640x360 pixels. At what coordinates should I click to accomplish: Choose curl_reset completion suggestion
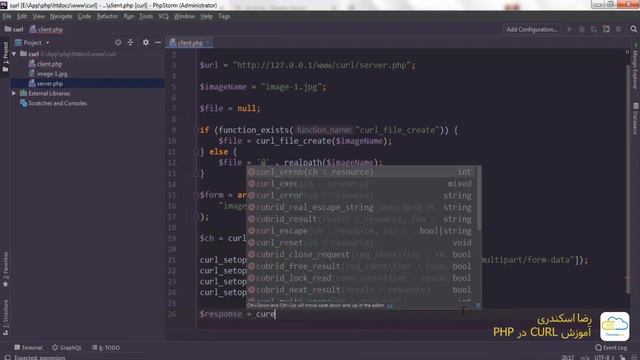[x=361, y=243]
